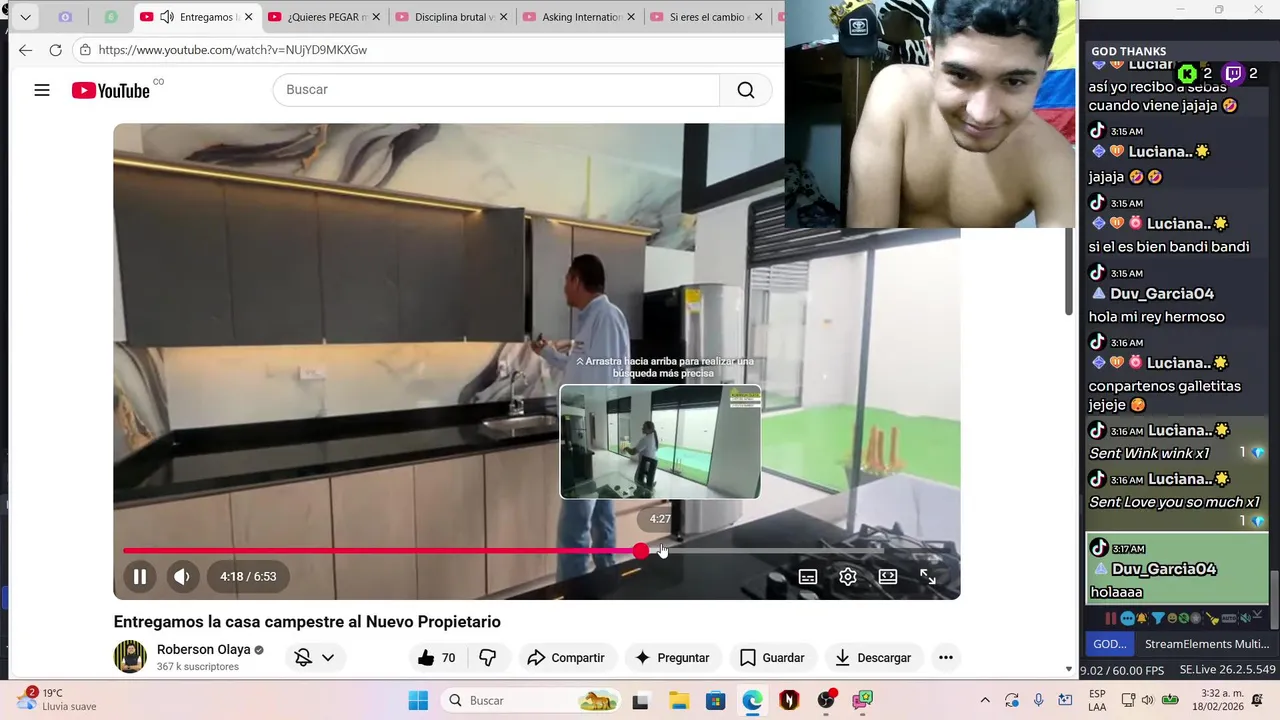Mute audio on the Entregamos tab
The image size is (1280, 720).
tap(167, 17)
